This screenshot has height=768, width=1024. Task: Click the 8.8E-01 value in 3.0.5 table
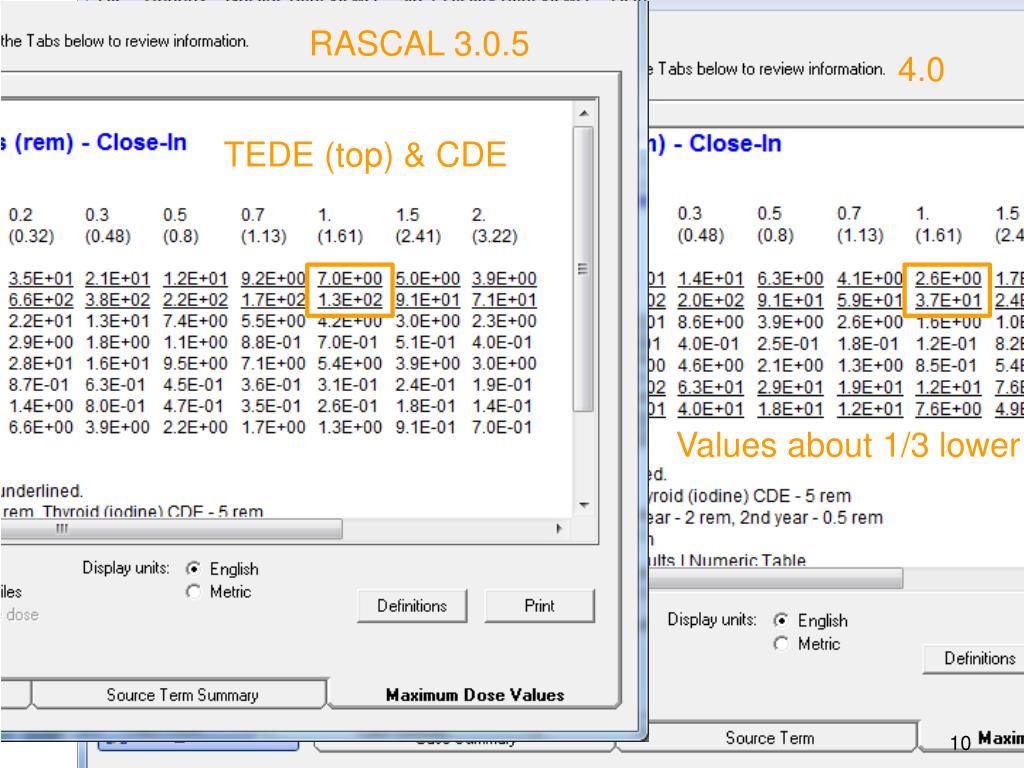[273, 342]
